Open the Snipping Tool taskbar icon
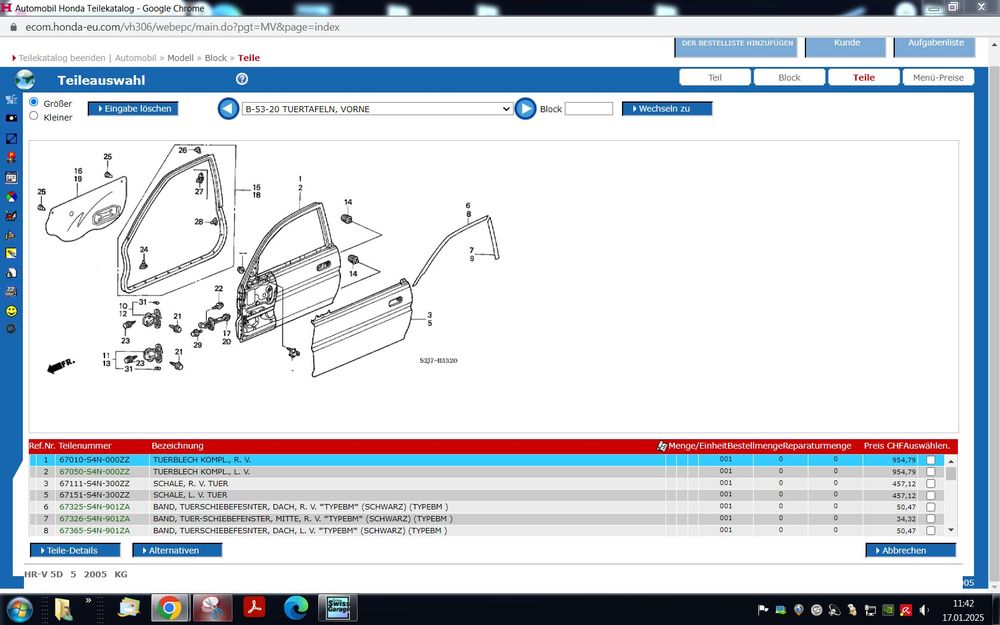The image size is (1000, 625). click(212, 608)
